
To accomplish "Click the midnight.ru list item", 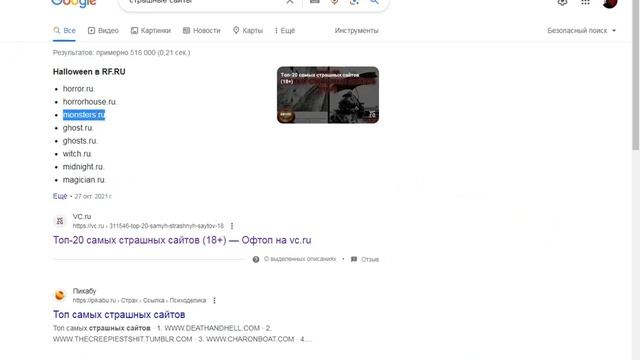I will point(83,167).
